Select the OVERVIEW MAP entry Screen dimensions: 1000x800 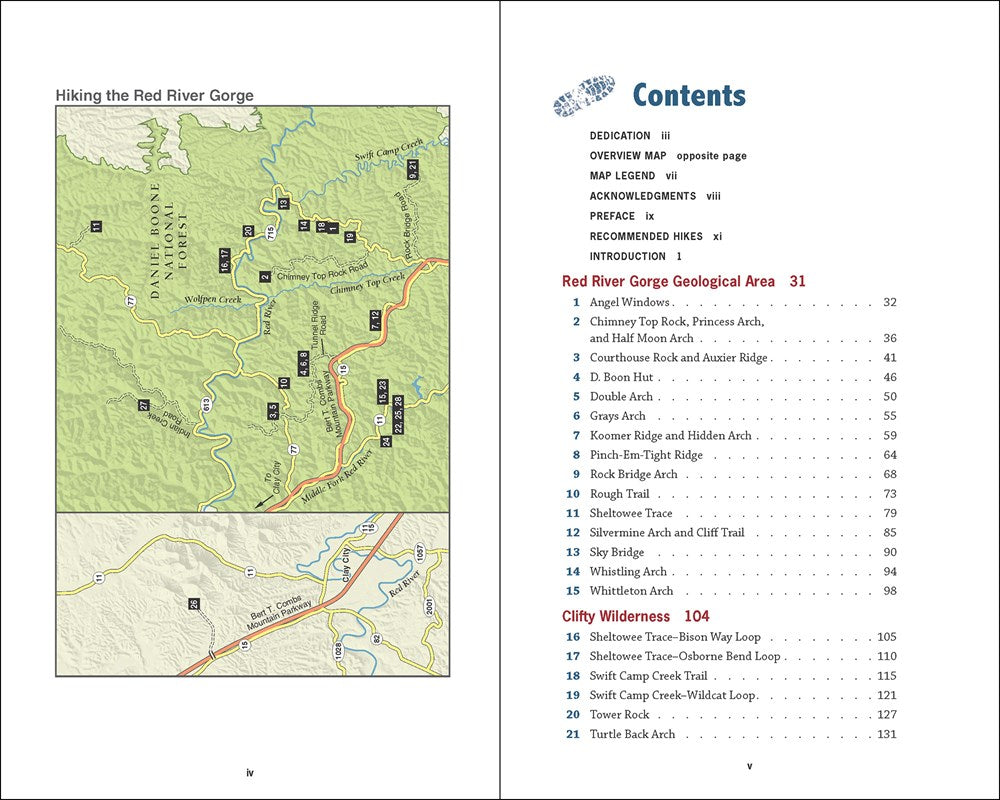[668, 156]
